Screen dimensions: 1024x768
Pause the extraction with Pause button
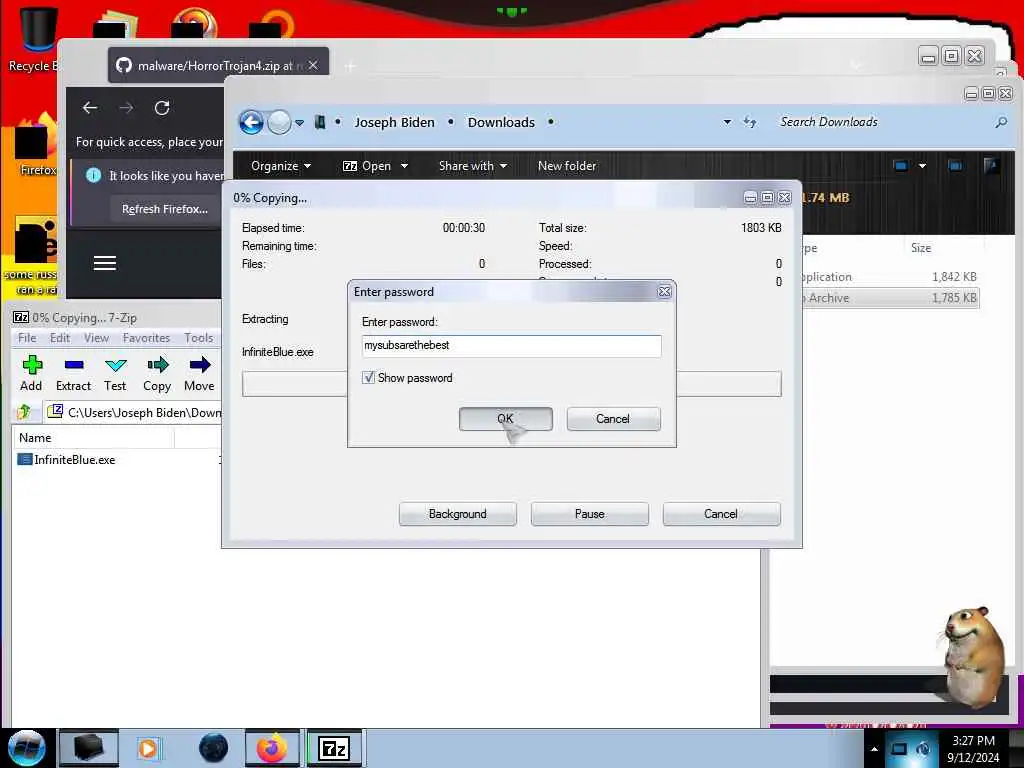pos(590,514)
